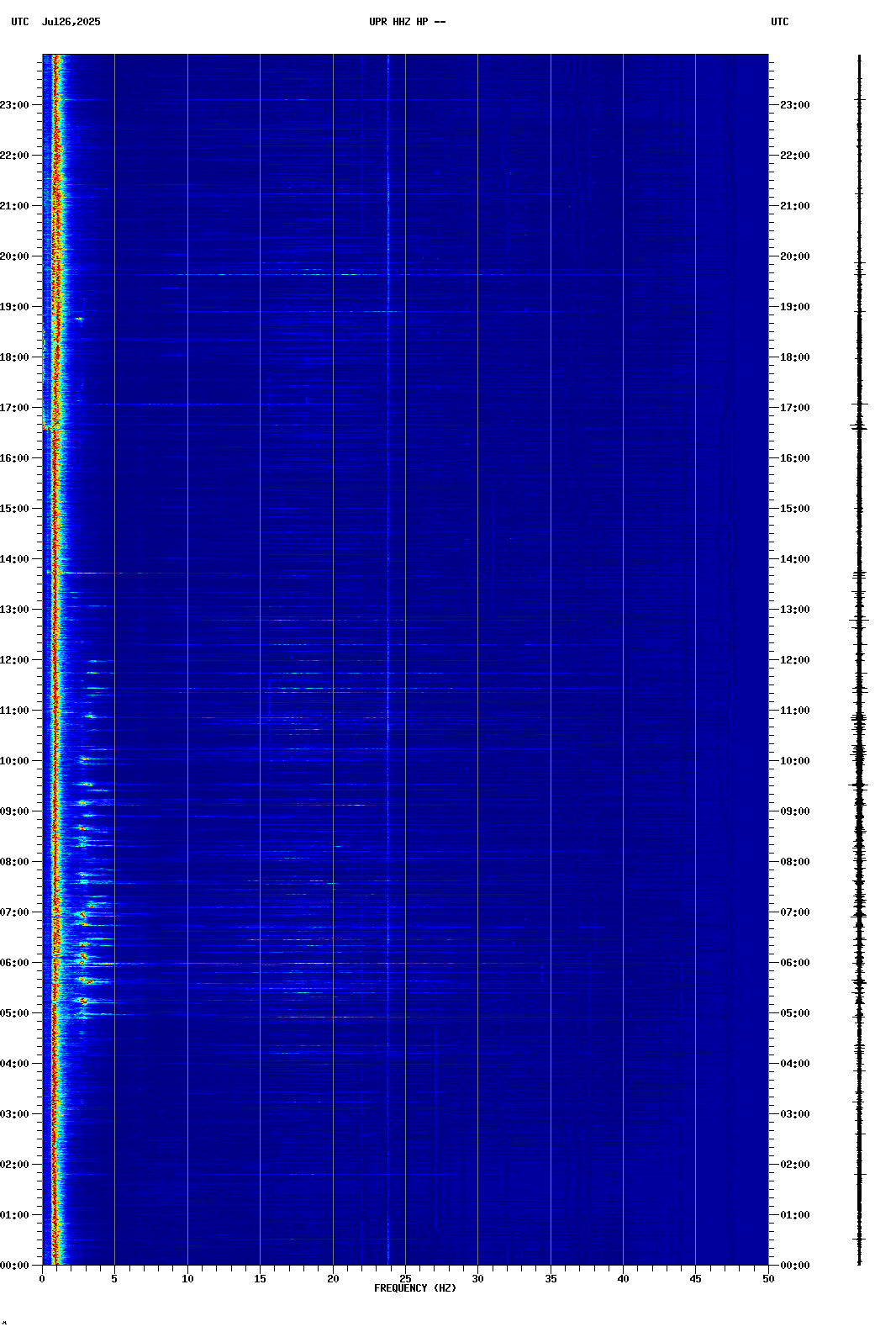The height and width of the screenshot is (1332, 896).
Task: Click the date label "Jul26,2025"
Action: [x=71, y=22]
